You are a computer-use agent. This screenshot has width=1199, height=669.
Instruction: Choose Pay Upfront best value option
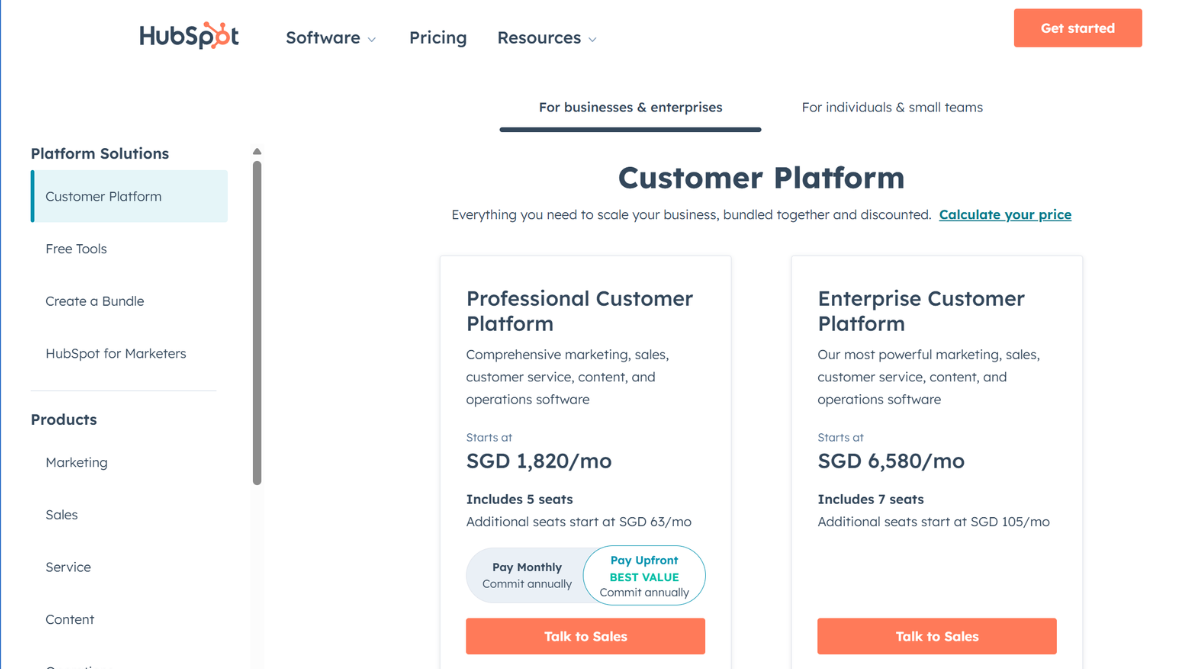[644, 575]
